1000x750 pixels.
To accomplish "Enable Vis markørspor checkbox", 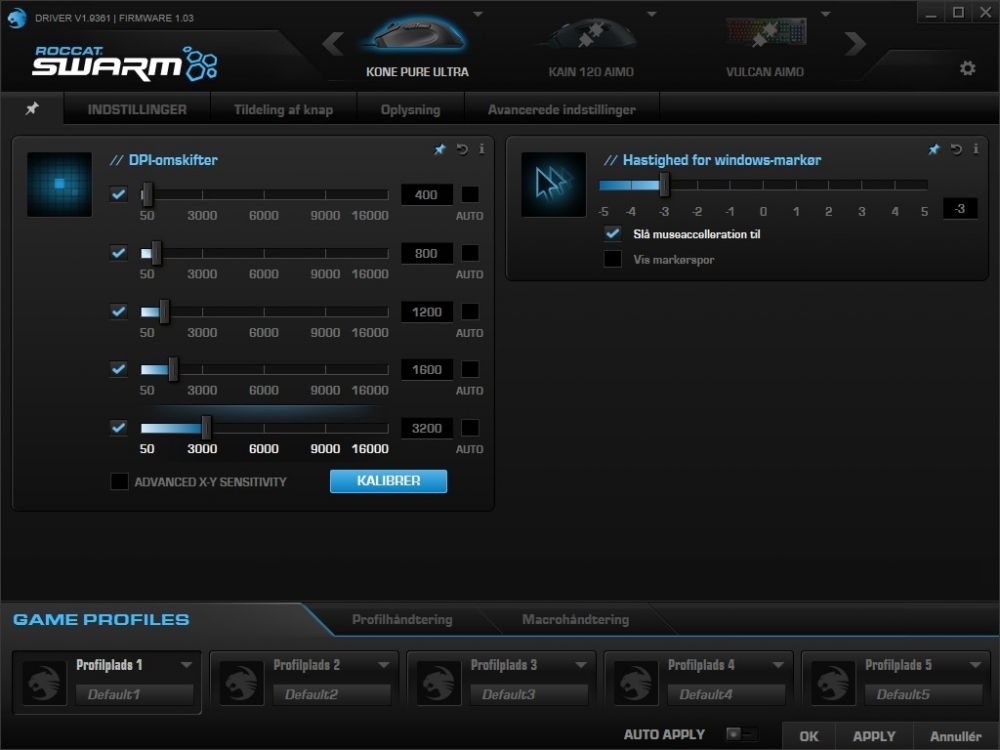I will (612, 259).
